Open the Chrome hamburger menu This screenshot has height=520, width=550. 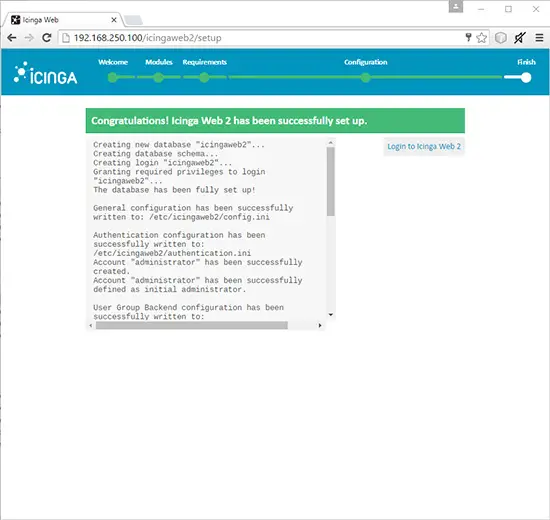539,38
